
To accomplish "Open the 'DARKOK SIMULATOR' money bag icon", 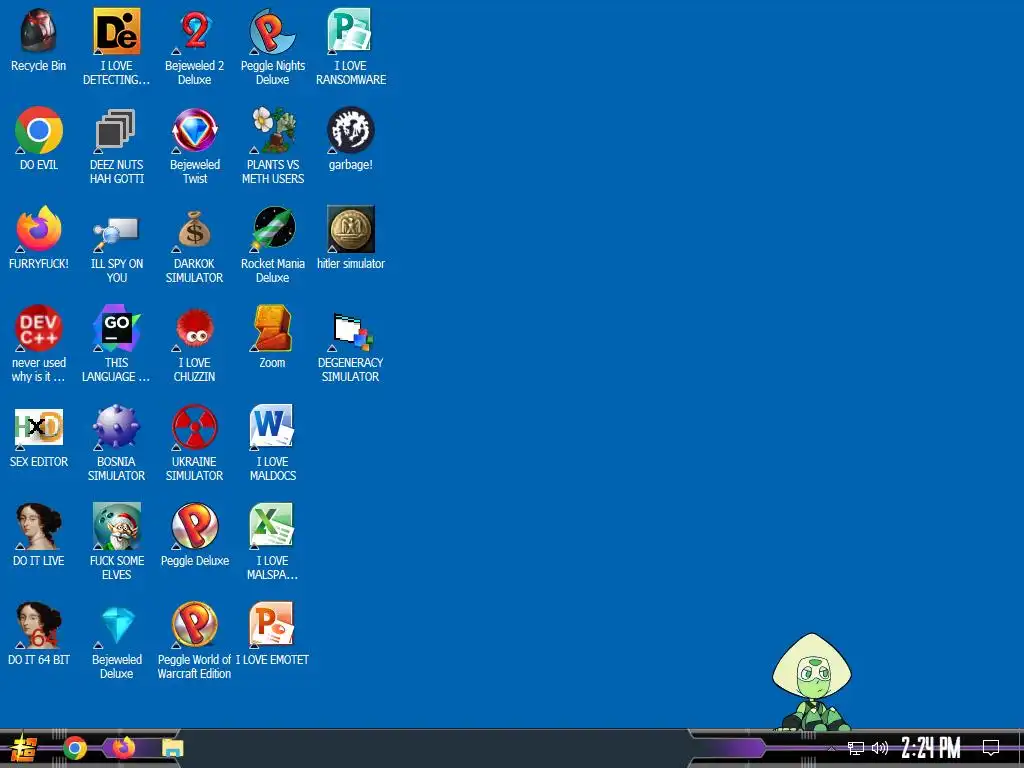I will pyautogui.click(x=195, y=229).
